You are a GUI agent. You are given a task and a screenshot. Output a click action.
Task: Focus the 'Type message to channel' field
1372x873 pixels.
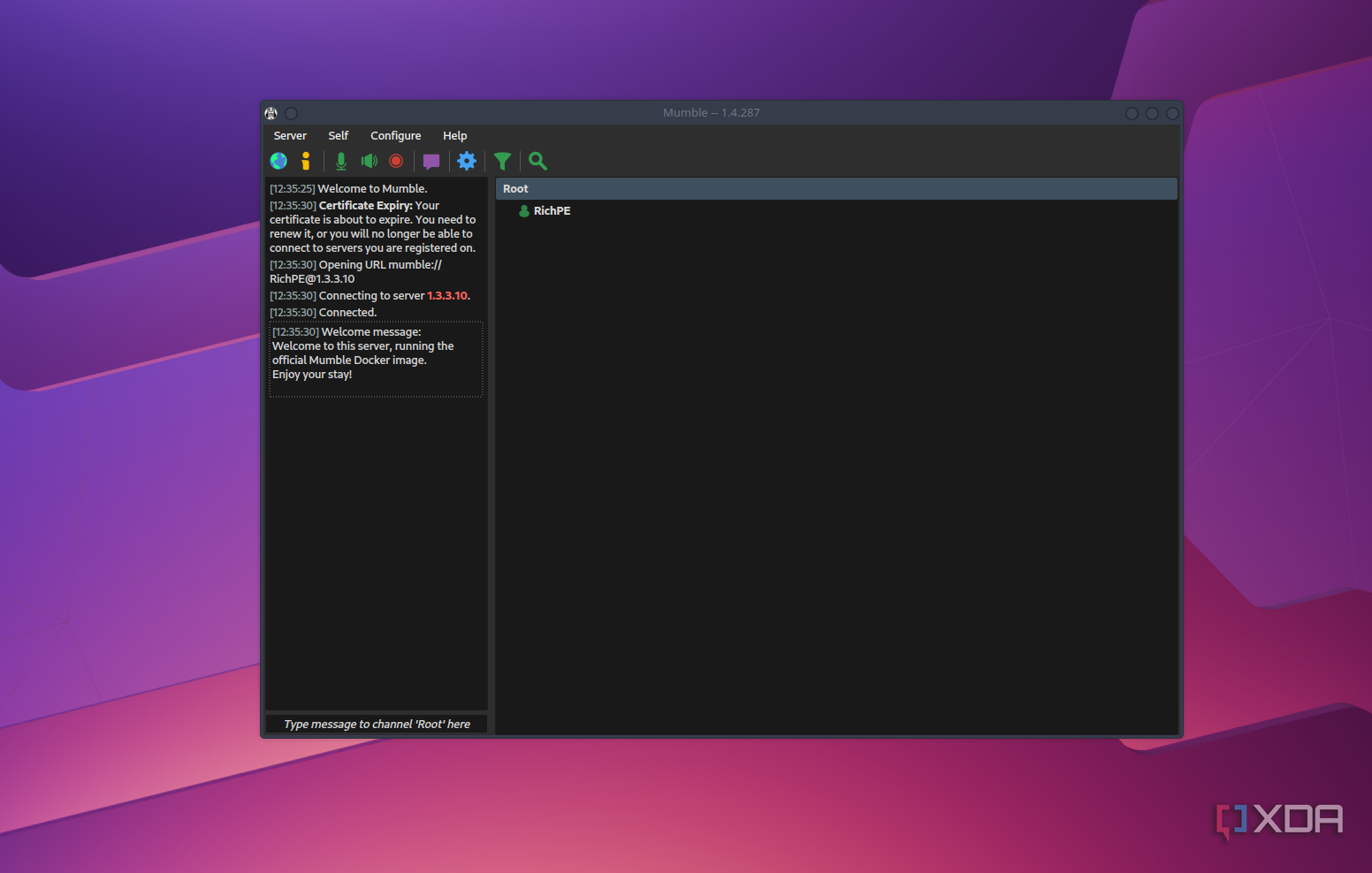(377, 725)
